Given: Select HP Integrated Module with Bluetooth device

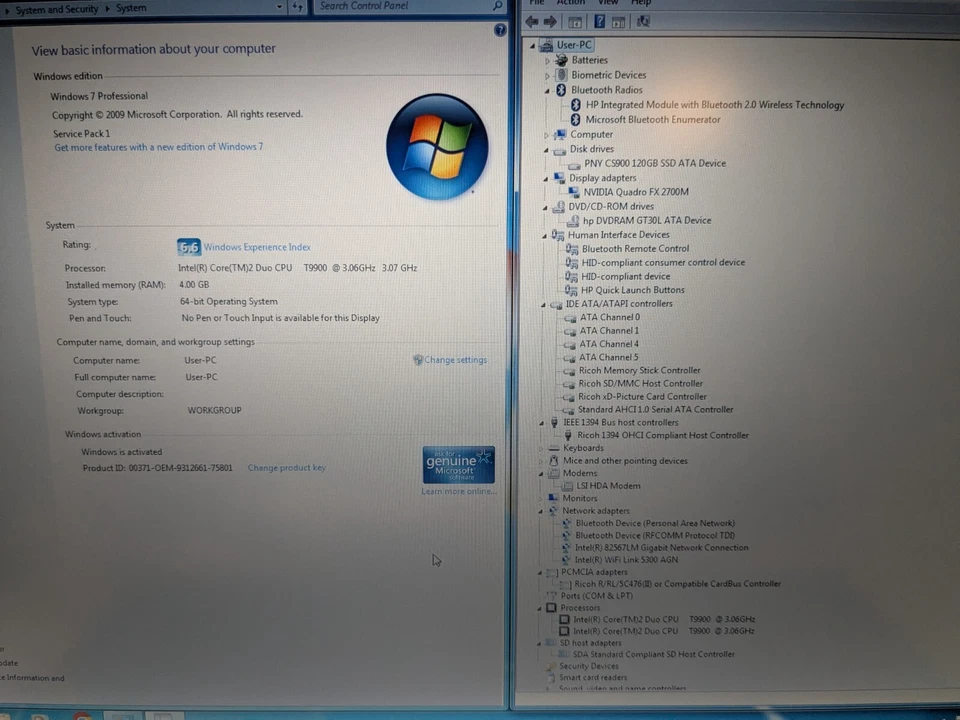Looking at the screenshot, I should pyautogui.click(x=714, y=105).
